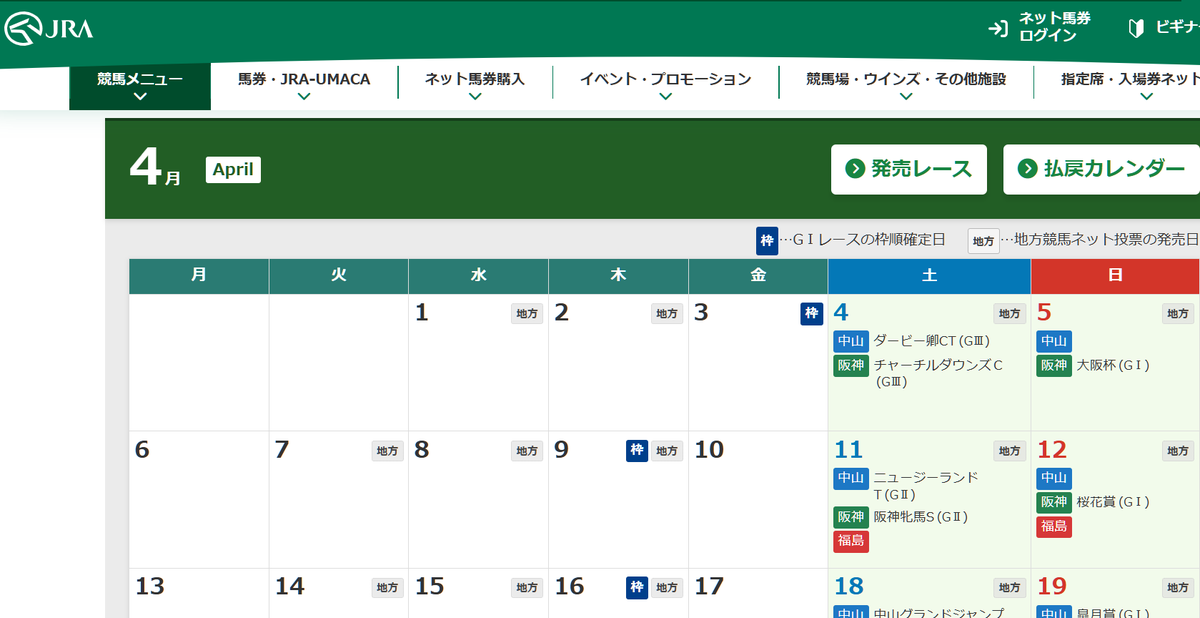1200x618 pixels.
Task: Click the 地方 badge on April 15
Action: coord(527,588)
